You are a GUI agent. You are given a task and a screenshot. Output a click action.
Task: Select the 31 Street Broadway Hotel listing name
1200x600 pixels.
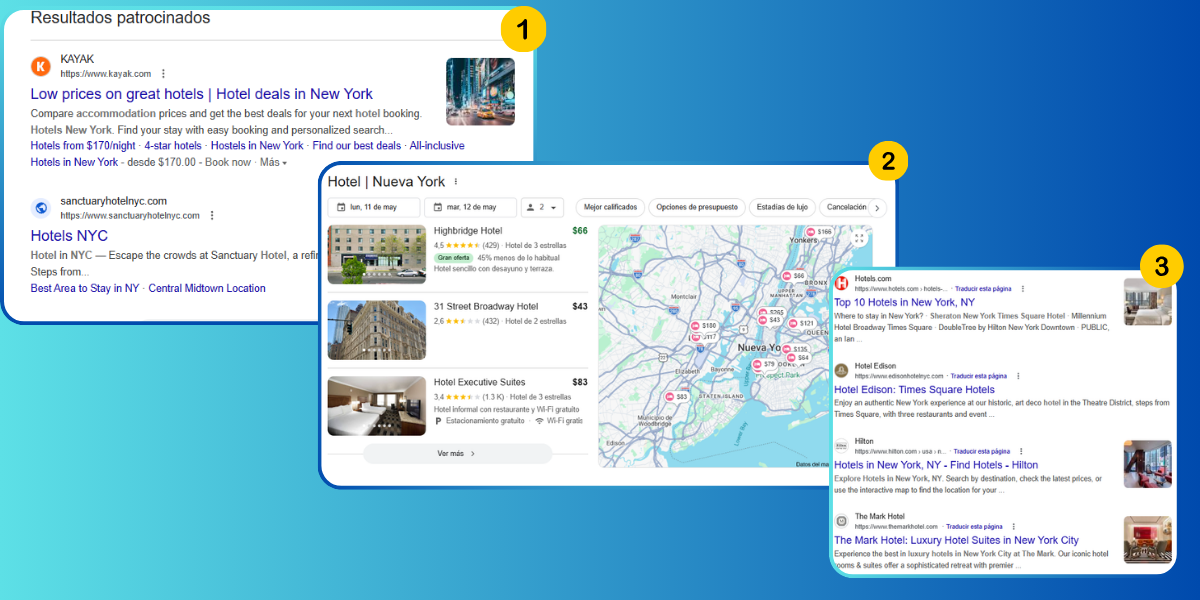[x=486, y=306]
